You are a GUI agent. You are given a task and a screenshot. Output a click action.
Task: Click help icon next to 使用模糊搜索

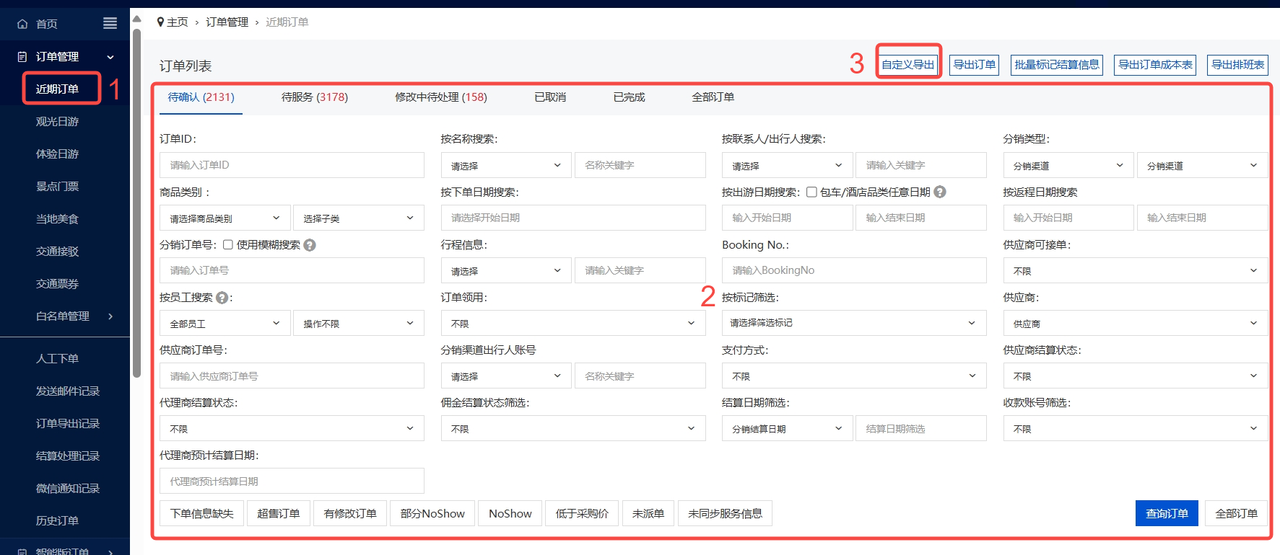(310, 244)
